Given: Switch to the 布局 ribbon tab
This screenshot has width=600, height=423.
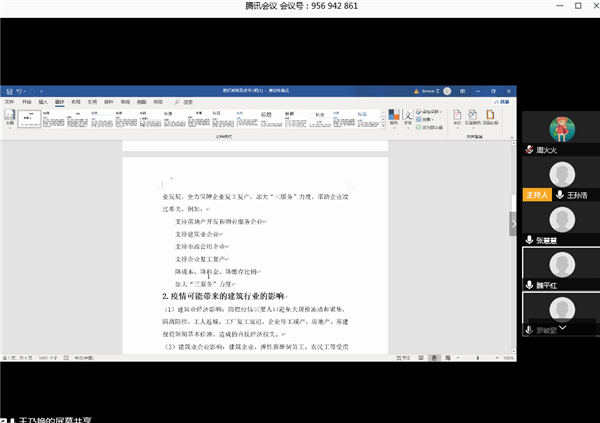Looking at the screenshot, I should point(76,102).
